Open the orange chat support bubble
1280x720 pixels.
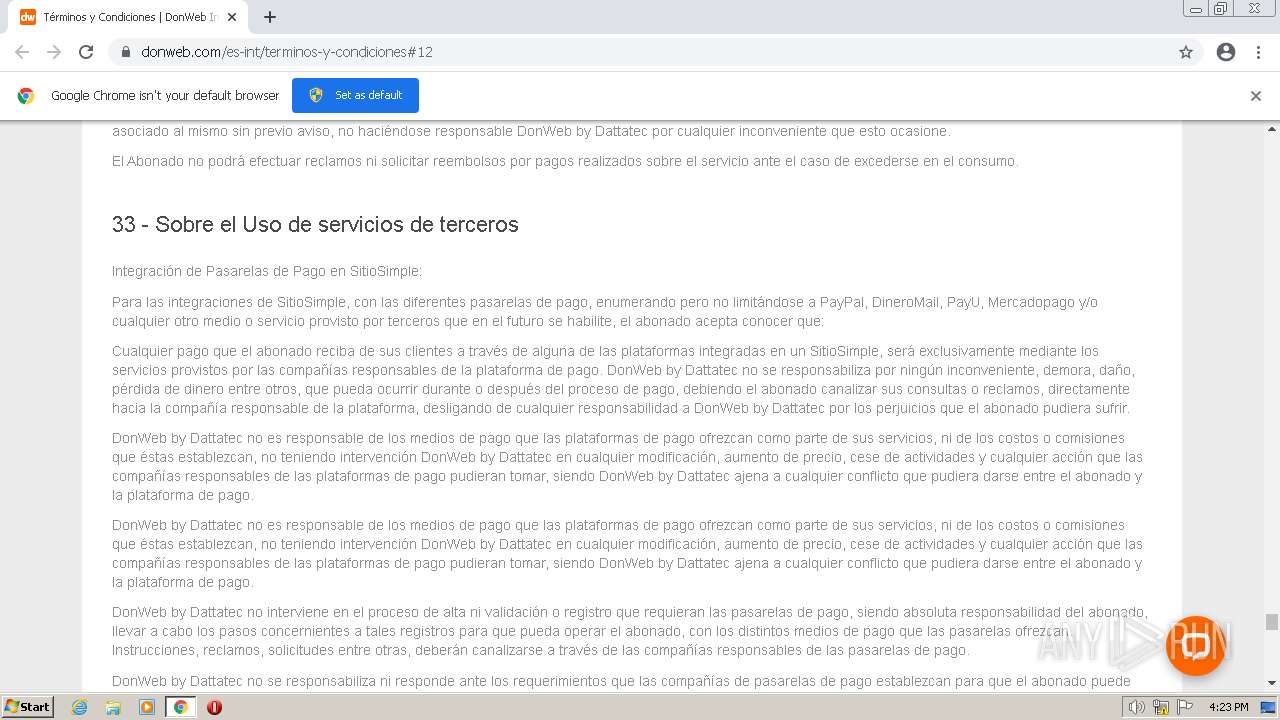pyautogui.click(x=1195, y=645)
